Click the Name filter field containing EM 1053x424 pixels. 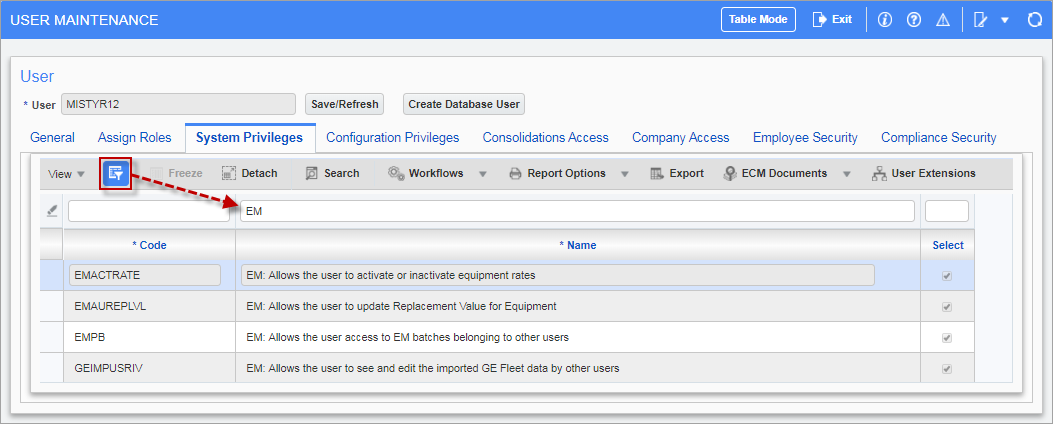[576, 211]
